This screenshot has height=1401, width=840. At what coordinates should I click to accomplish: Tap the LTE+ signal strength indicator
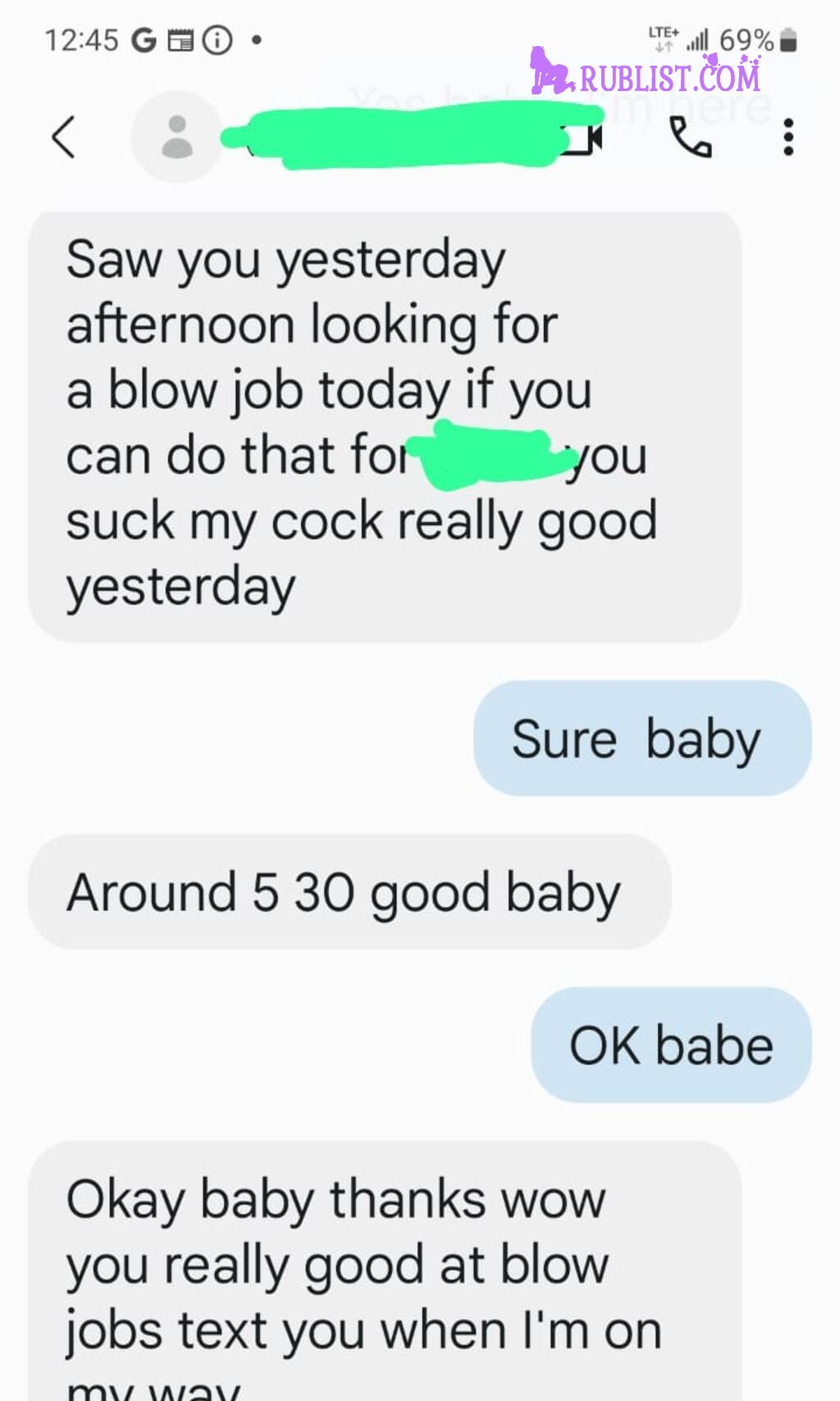pyautogui.click(x=678, y=39)
